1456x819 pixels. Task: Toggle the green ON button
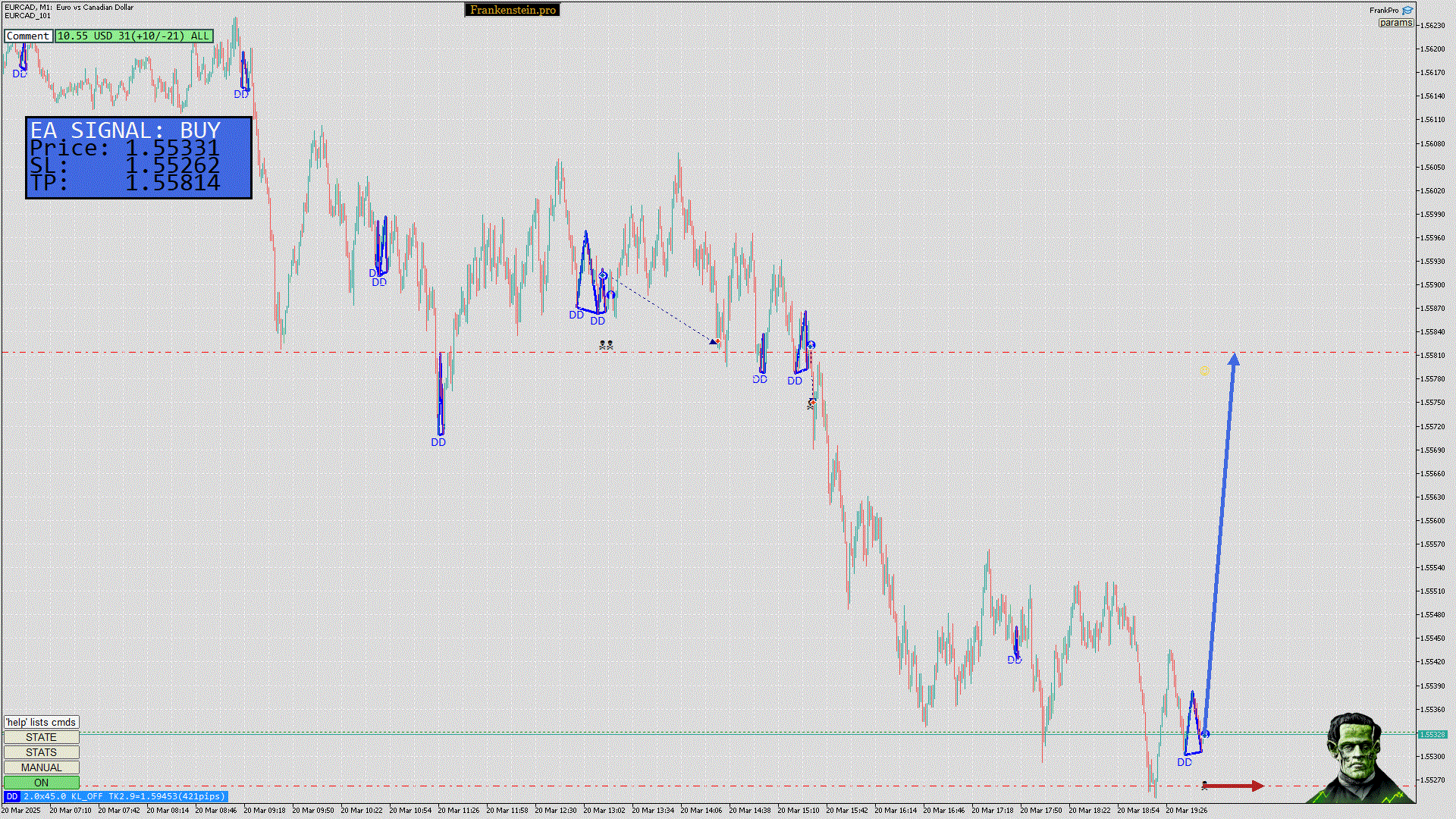click(x=41, y=783)
